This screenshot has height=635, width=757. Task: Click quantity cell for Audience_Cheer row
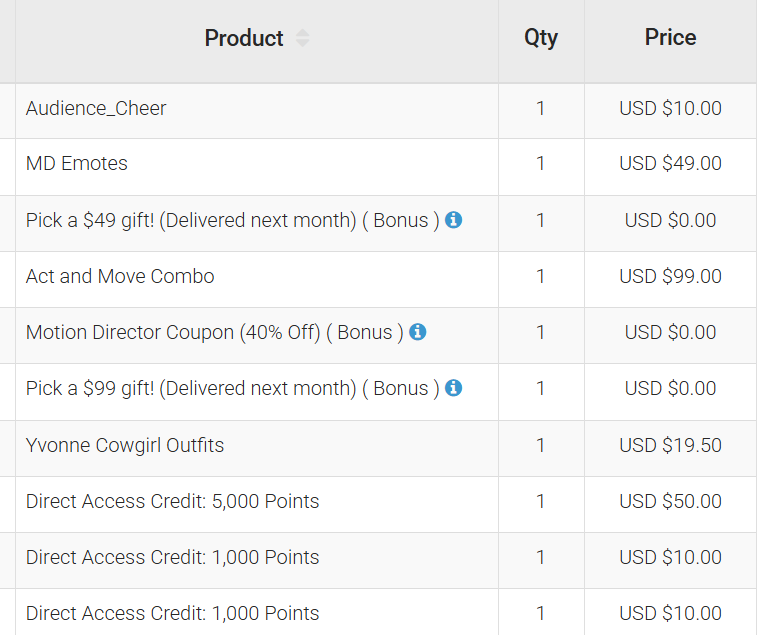coord(541,108)
